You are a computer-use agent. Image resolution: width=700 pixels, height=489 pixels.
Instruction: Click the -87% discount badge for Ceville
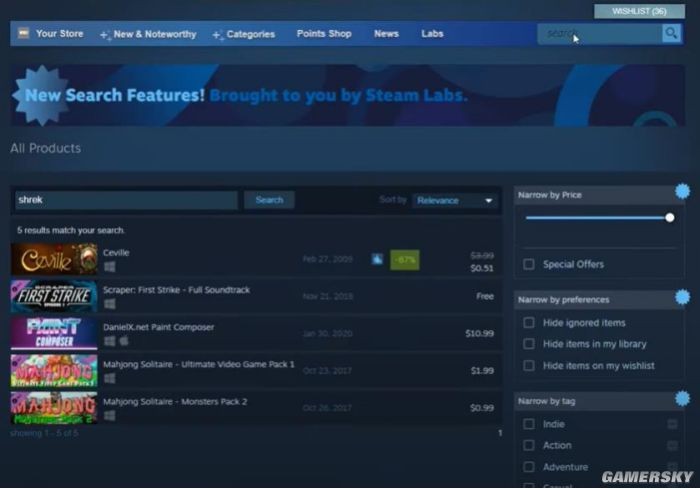click(404, 259)
